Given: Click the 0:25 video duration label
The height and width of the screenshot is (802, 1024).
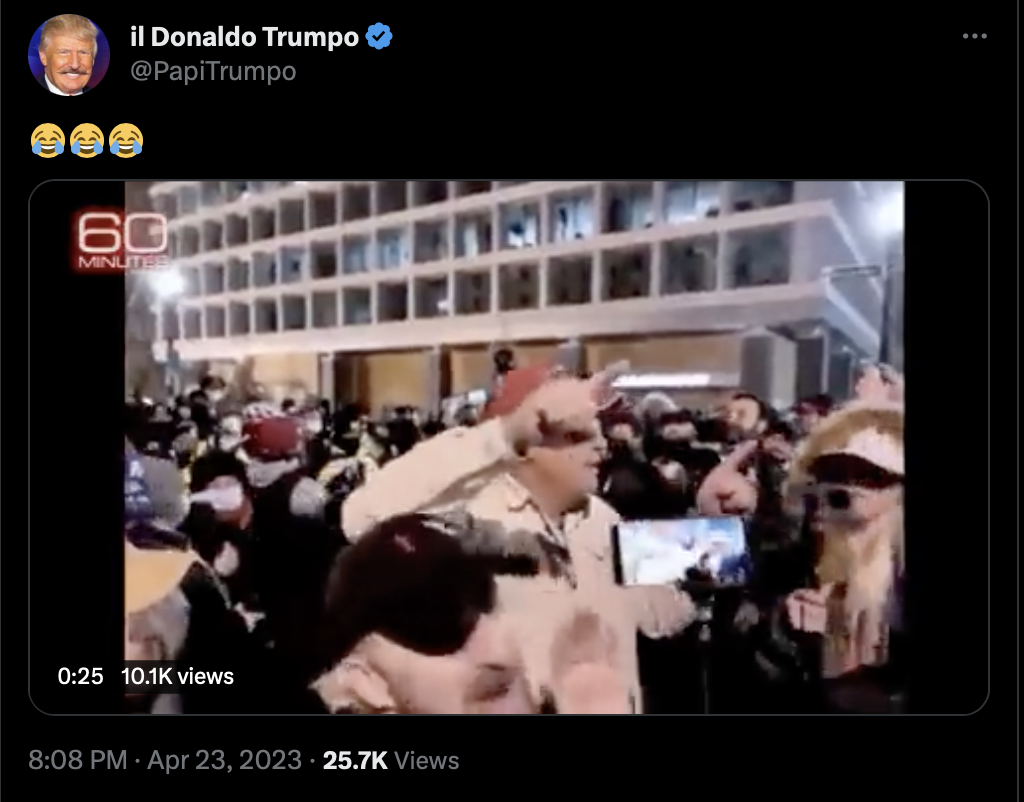Looking at the screenshot, I should (80, 676).
